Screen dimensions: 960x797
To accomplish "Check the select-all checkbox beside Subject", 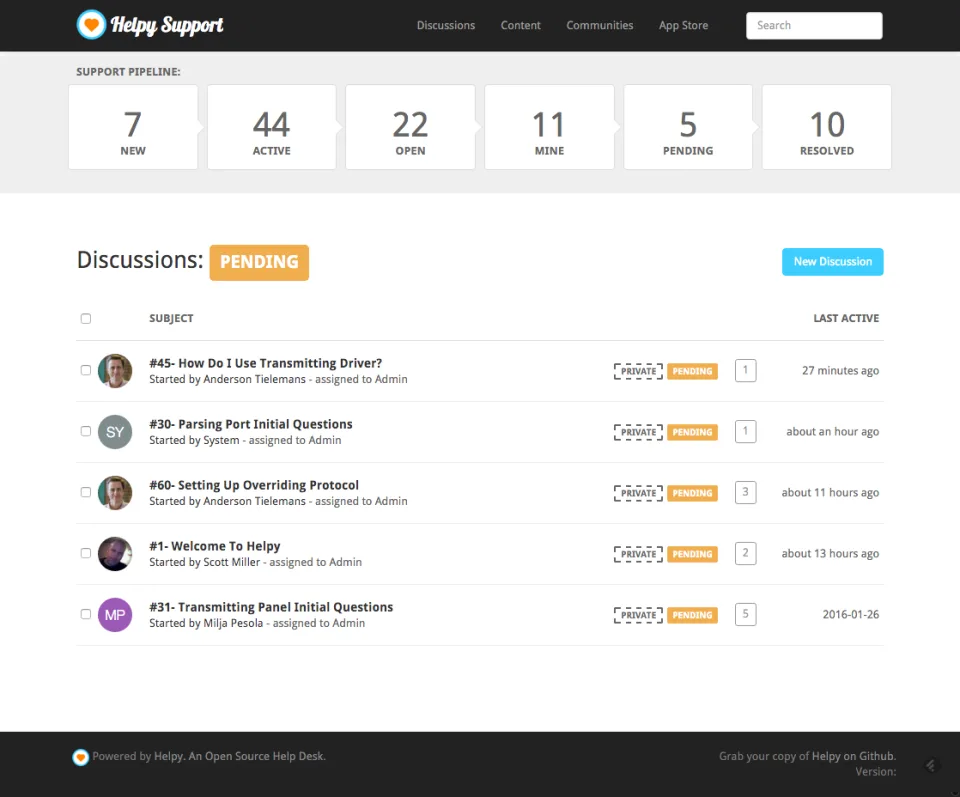I will (86, 318).
